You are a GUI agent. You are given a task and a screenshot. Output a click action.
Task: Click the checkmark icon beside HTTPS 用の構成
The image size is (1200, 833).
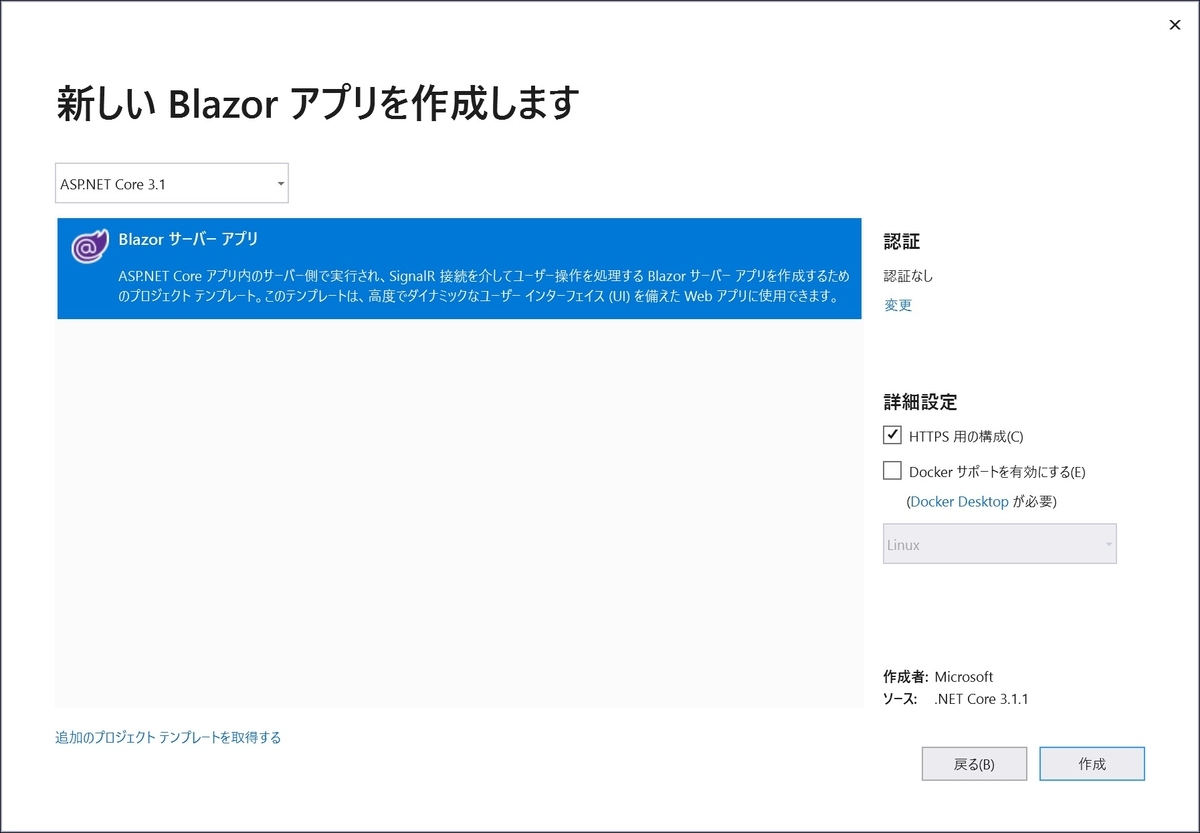(892, 434)
